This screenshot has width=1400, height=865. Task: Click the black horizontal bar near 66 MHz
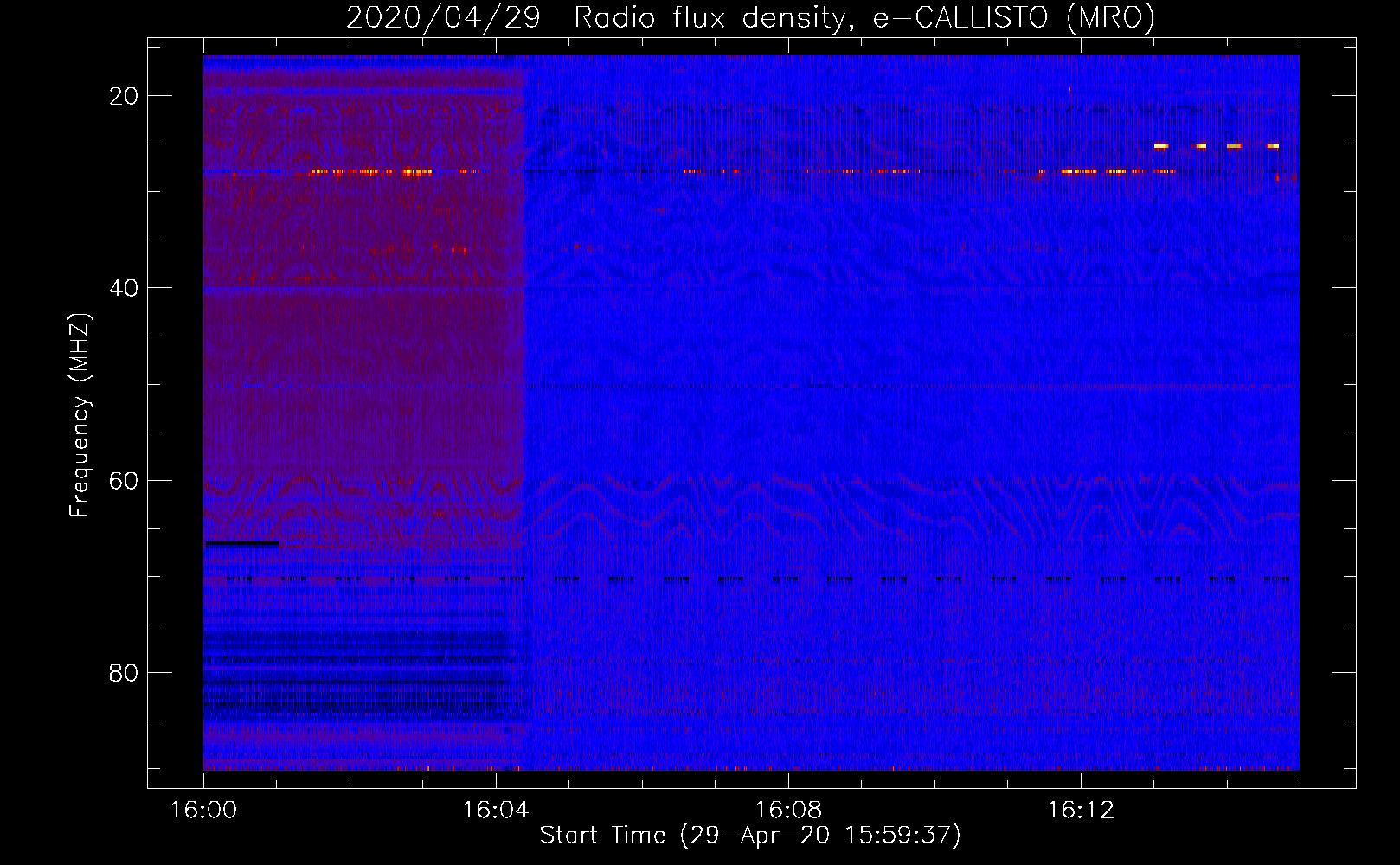[x=241, y=544]
